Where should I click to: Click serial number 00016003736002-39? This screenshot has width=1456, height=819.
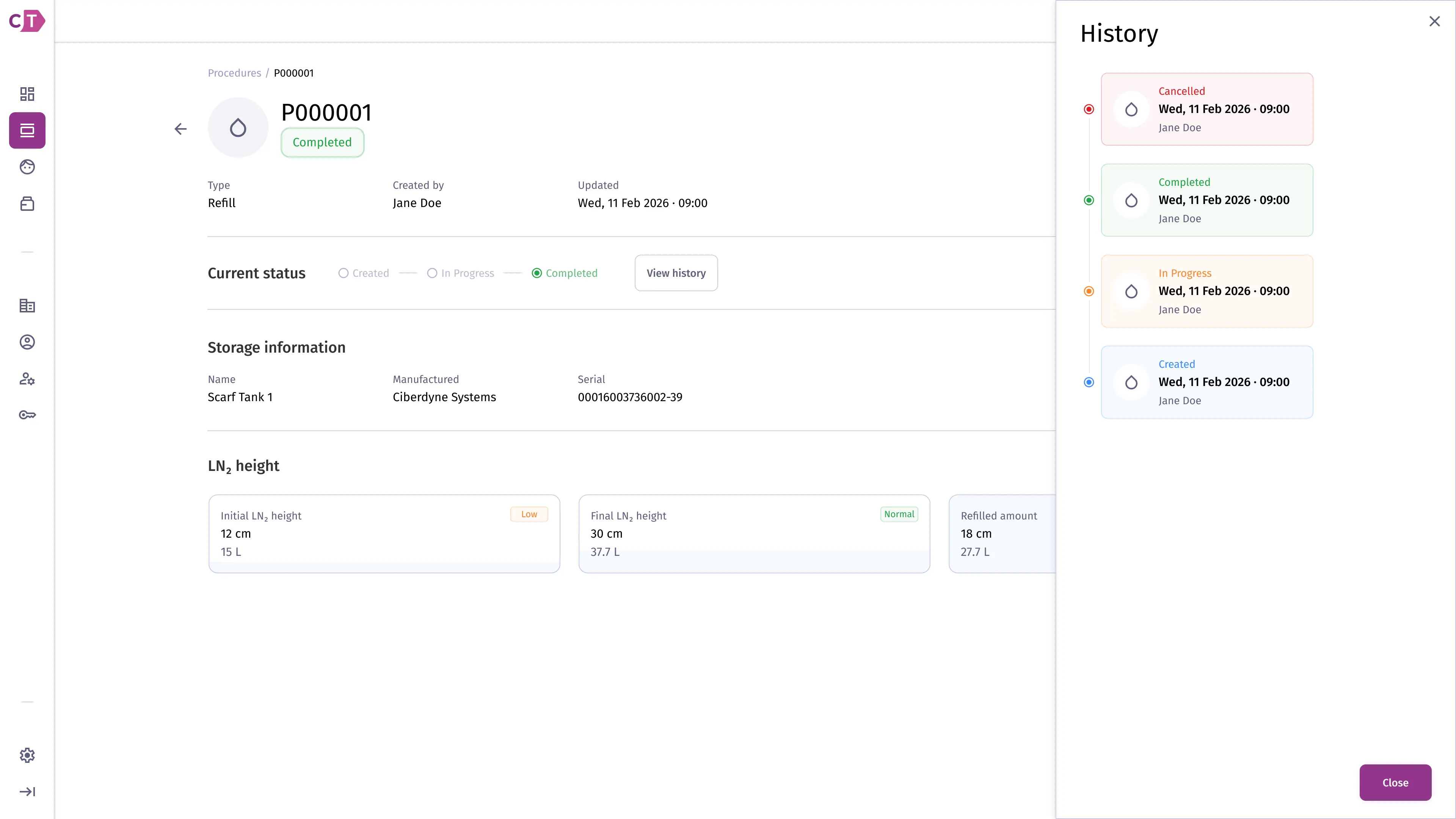pos(630,397)
